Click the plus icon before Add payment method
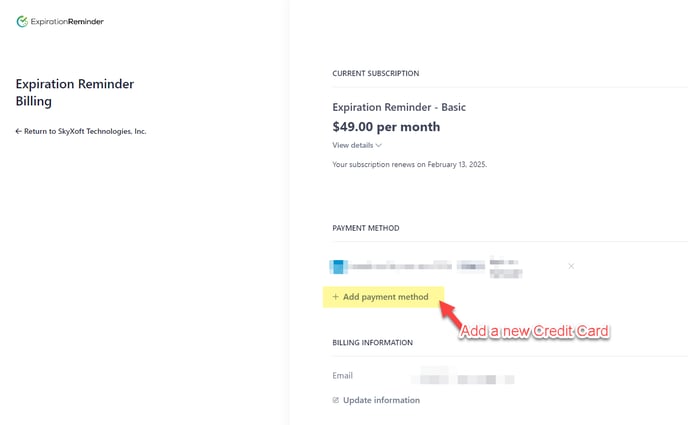Image resolution: width=688 pixels, height=425 pixels. tap(335, 297)
